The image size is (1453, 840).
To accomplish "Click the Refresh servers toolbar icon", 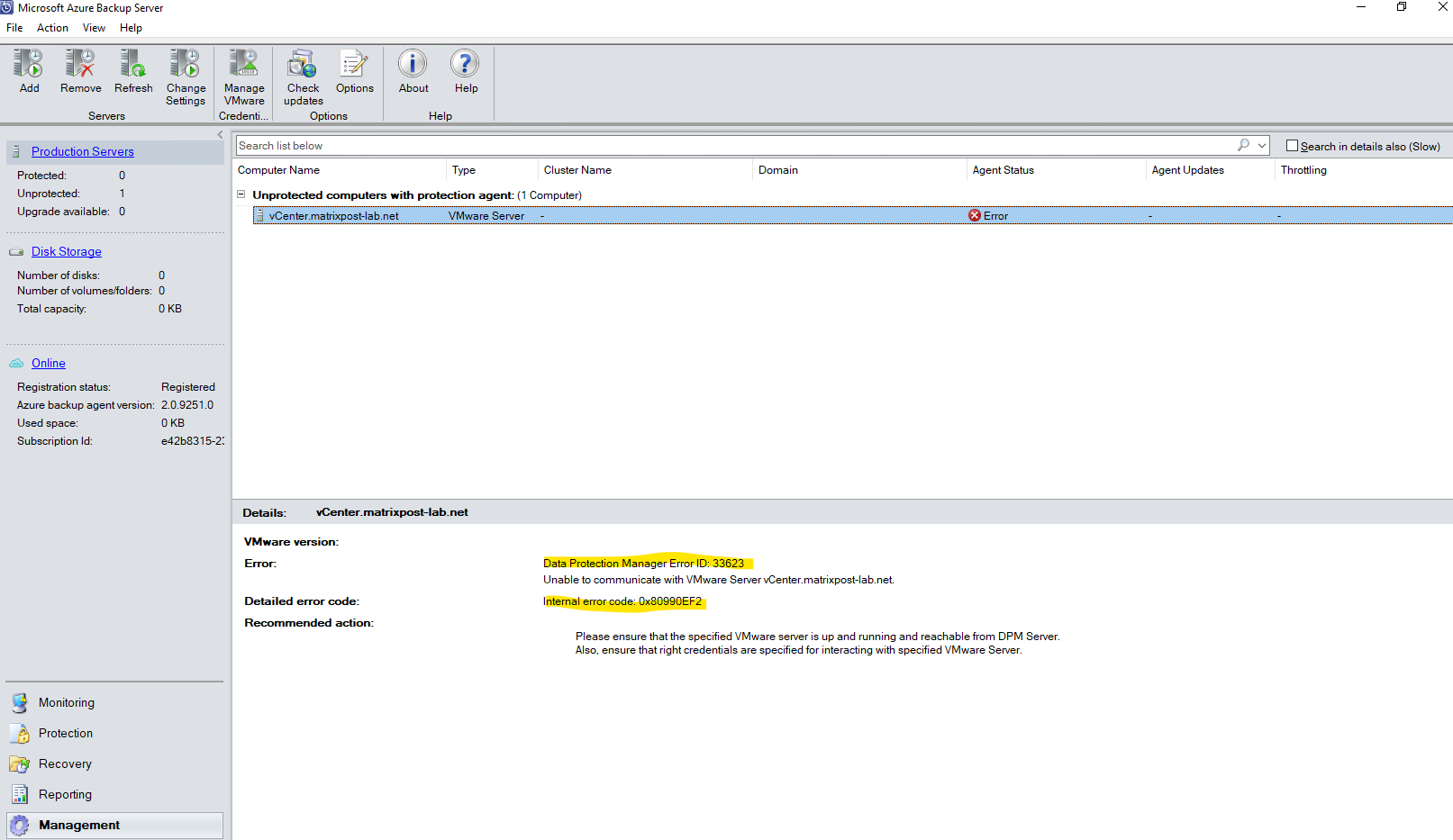I will [133, 64].
